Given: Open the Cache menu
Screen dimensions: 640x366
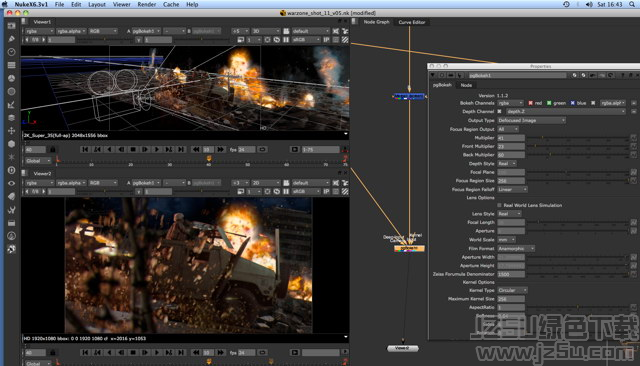Looking at the screenshot, I should [171, 4].
